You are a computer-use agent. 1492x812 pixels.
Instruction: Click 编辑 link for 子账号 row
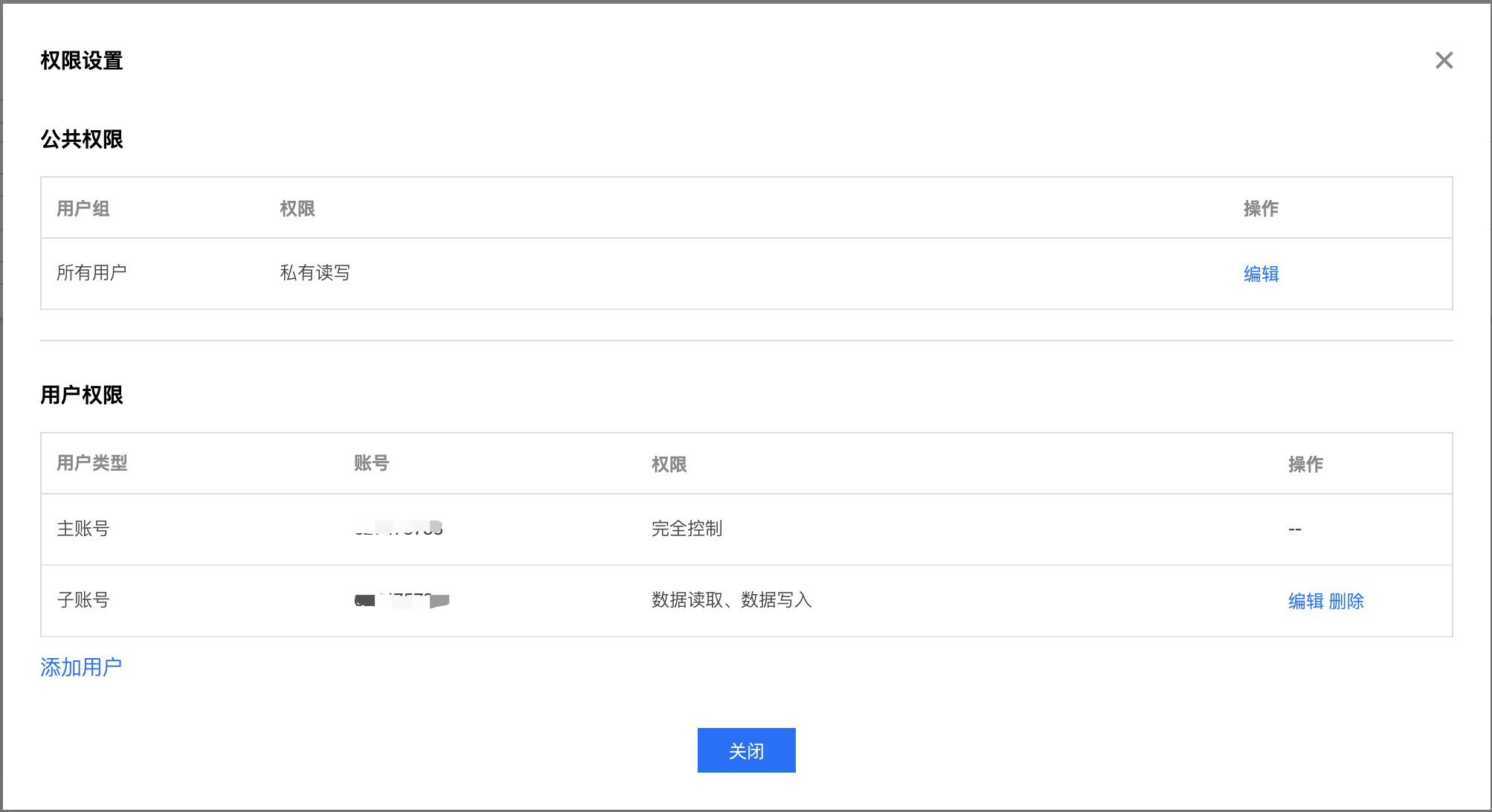(1305, 601)
